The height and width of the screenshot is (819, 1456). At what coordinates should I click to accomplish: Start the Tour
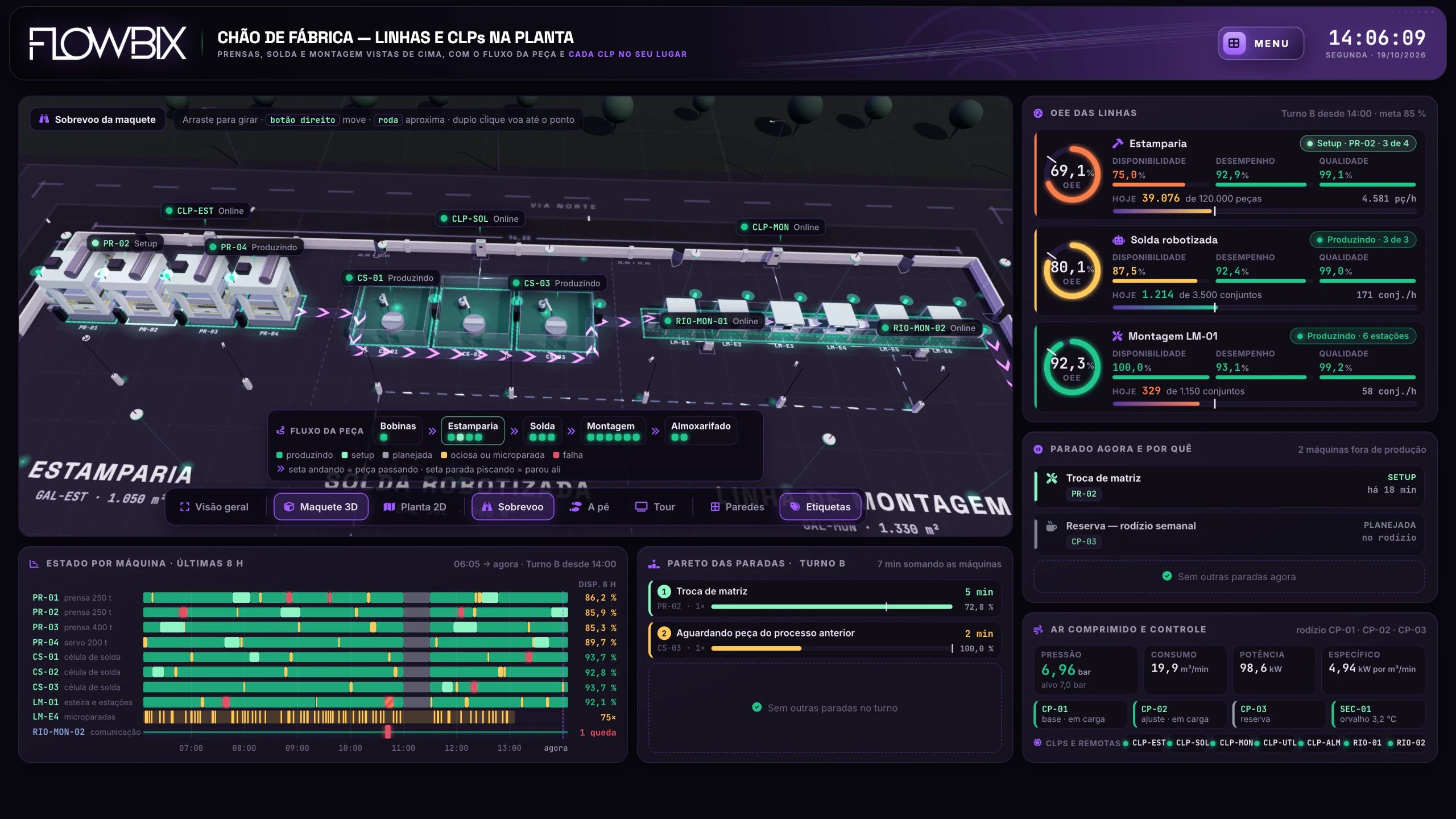[655, 507]
